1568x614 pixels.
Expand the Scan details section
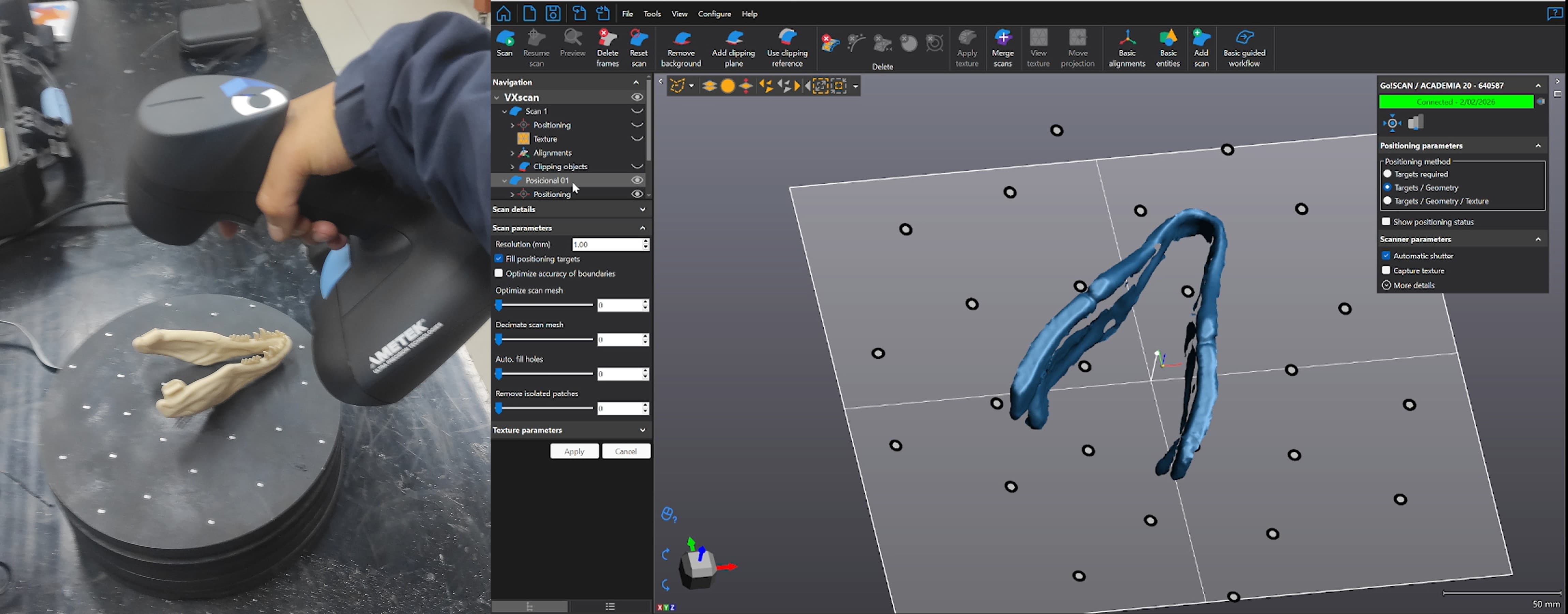point(643,209)
